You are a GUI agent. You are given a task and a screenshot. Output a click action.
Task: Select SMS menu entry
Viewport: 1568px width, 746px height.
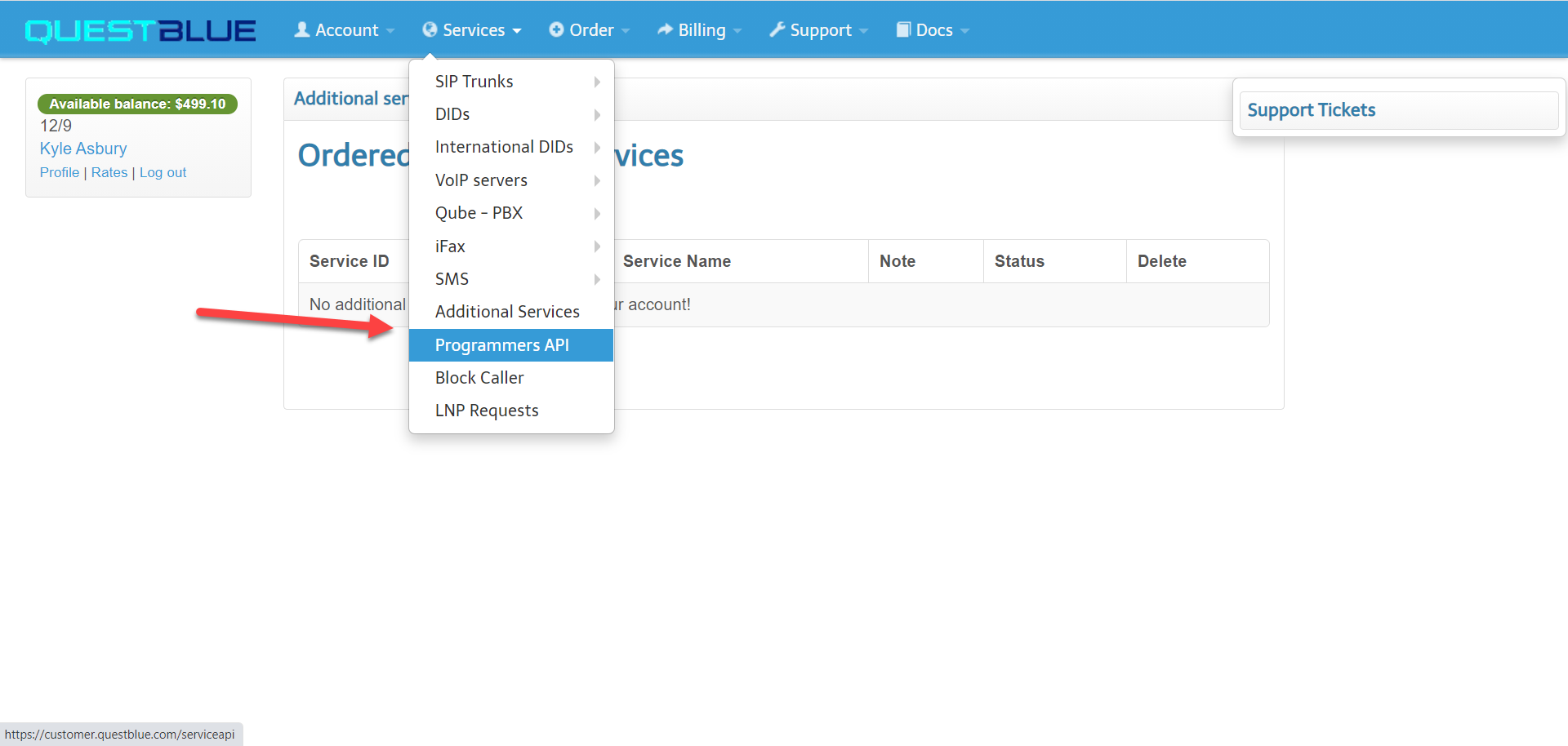click(x=511, y=279)
